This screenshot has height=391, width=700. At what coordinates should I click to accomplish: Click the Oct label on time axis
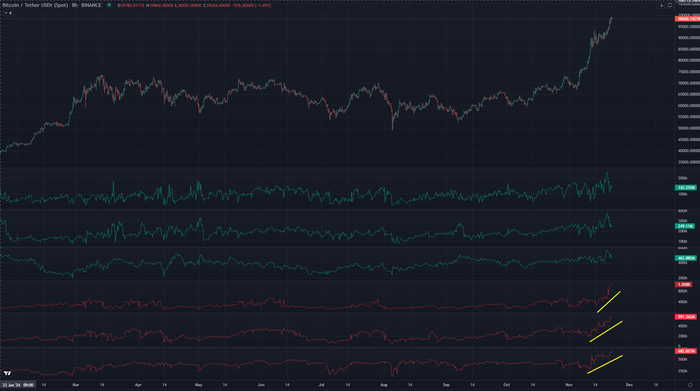[506, 385]
